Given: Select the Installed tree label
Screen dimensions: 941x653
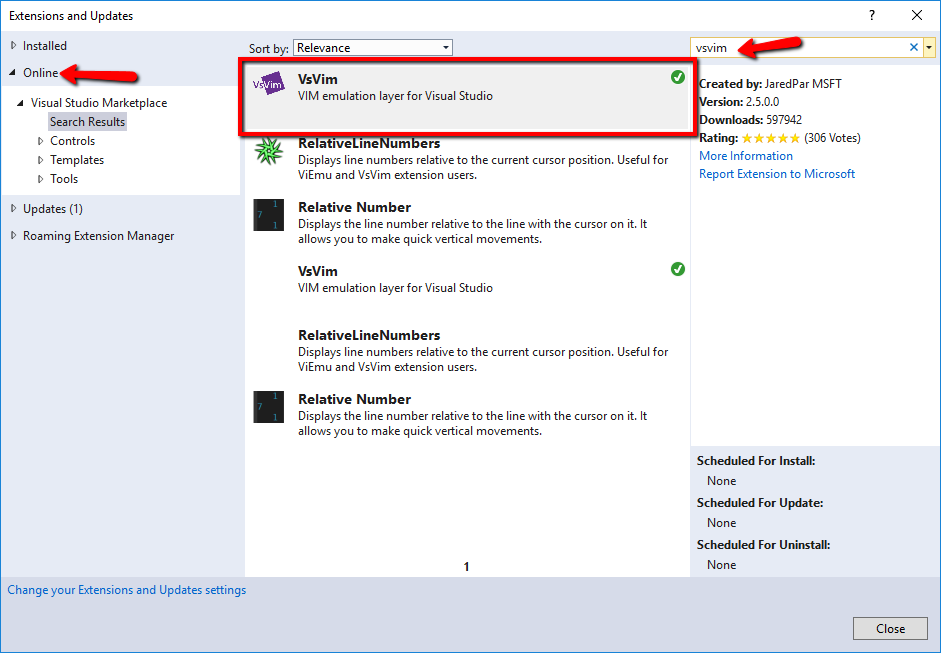Looking at the screenshot, I should [44, 46].
